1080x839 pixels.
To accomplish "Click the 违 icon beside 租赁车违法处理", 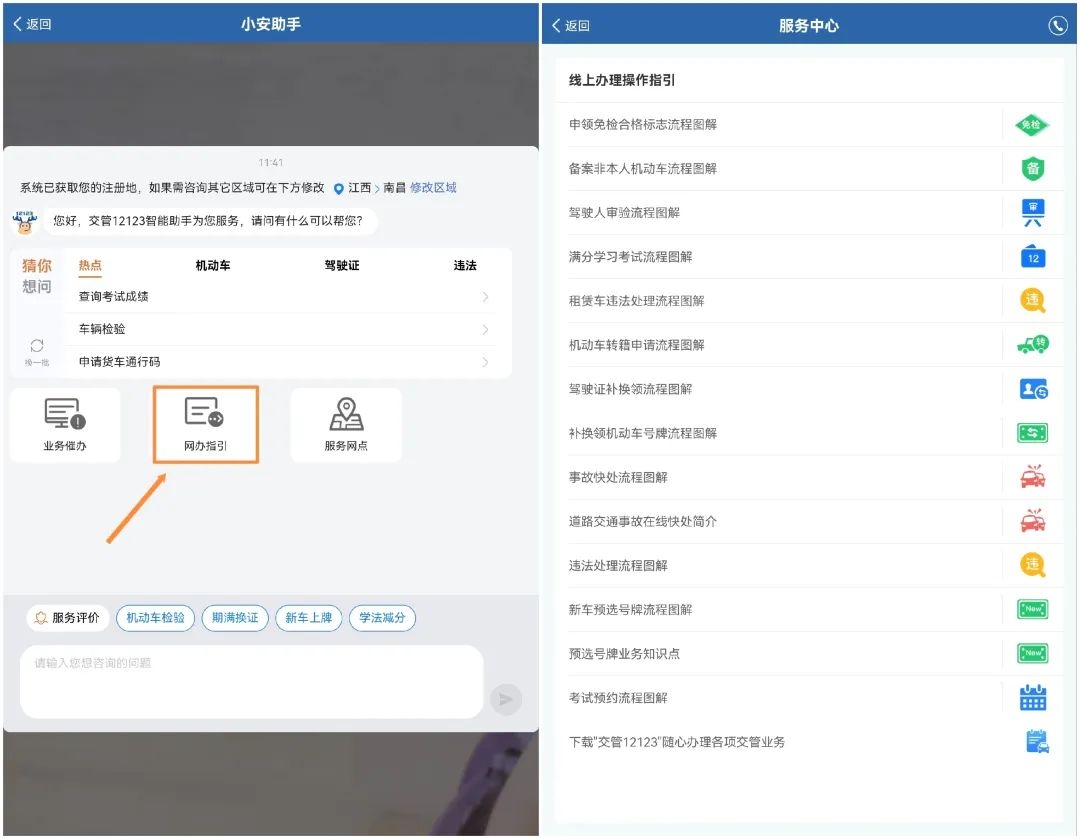I will click(x=1032, y=301).
